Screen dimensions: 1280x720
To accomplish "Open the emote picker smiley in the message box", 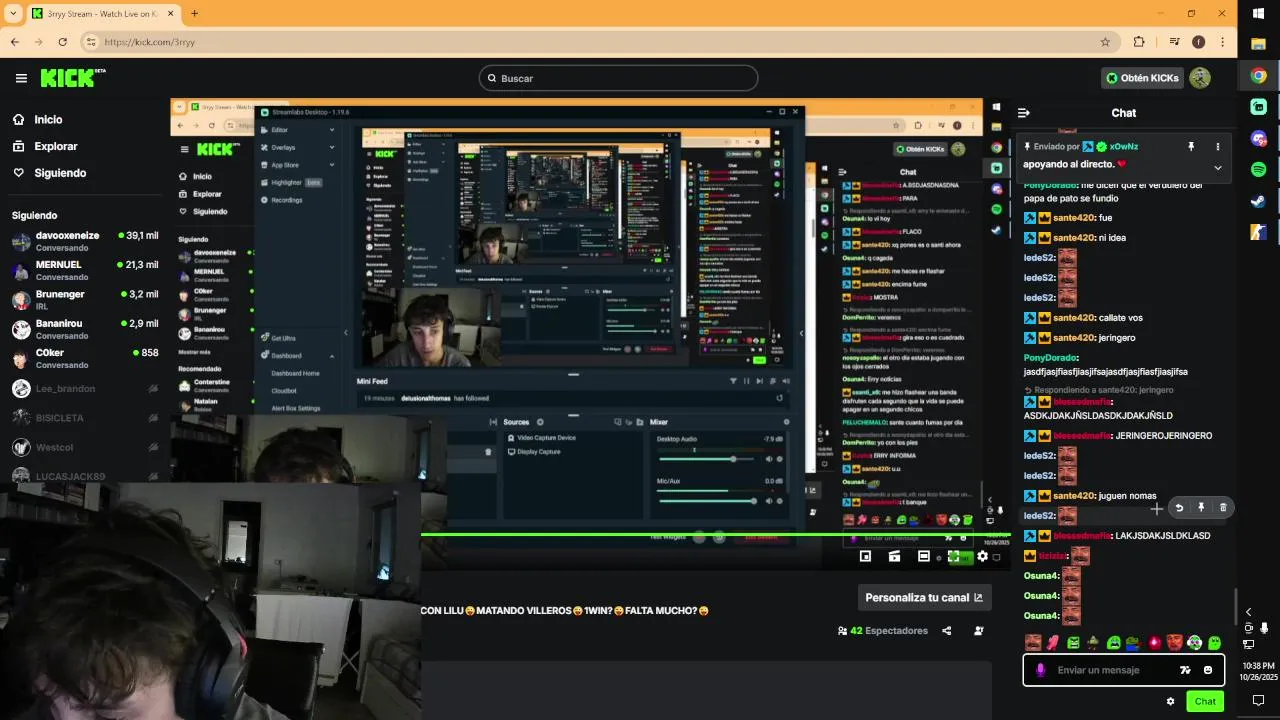I will pyautogui.click(x=1208, y=670).
